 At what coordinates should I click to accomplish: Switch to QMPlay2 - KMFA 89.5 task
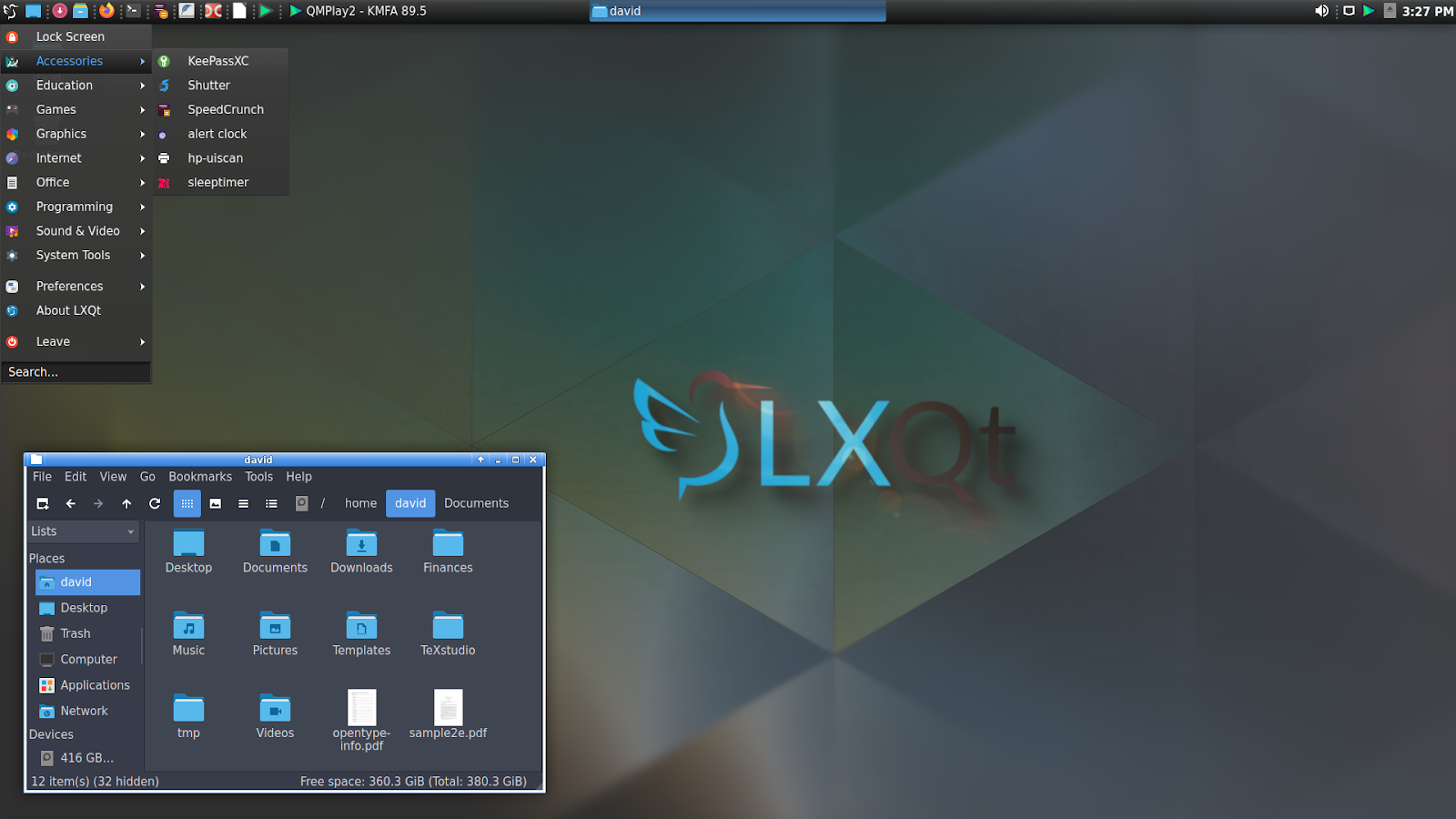358,11
